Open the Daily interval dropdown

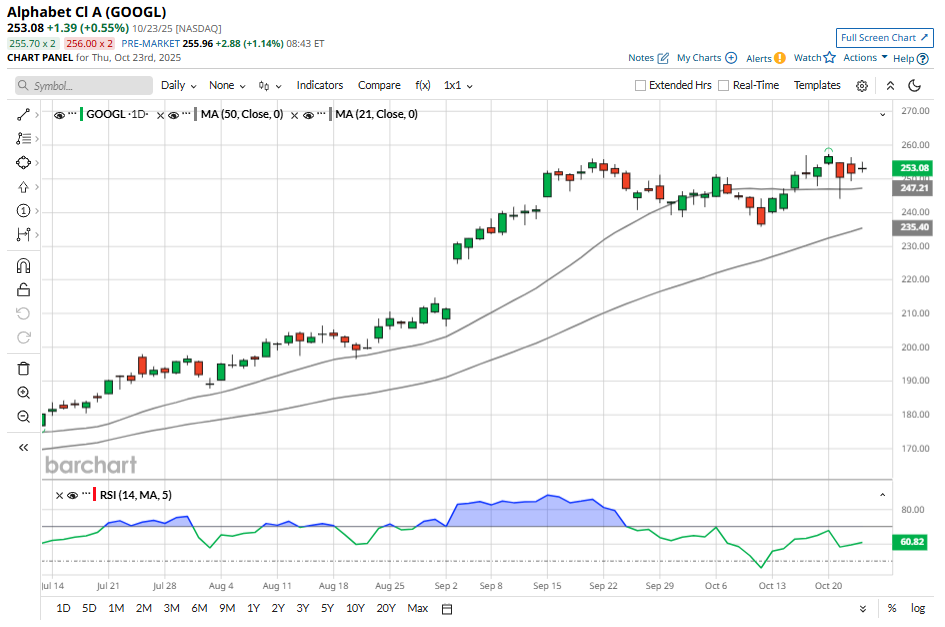(178, 86)
